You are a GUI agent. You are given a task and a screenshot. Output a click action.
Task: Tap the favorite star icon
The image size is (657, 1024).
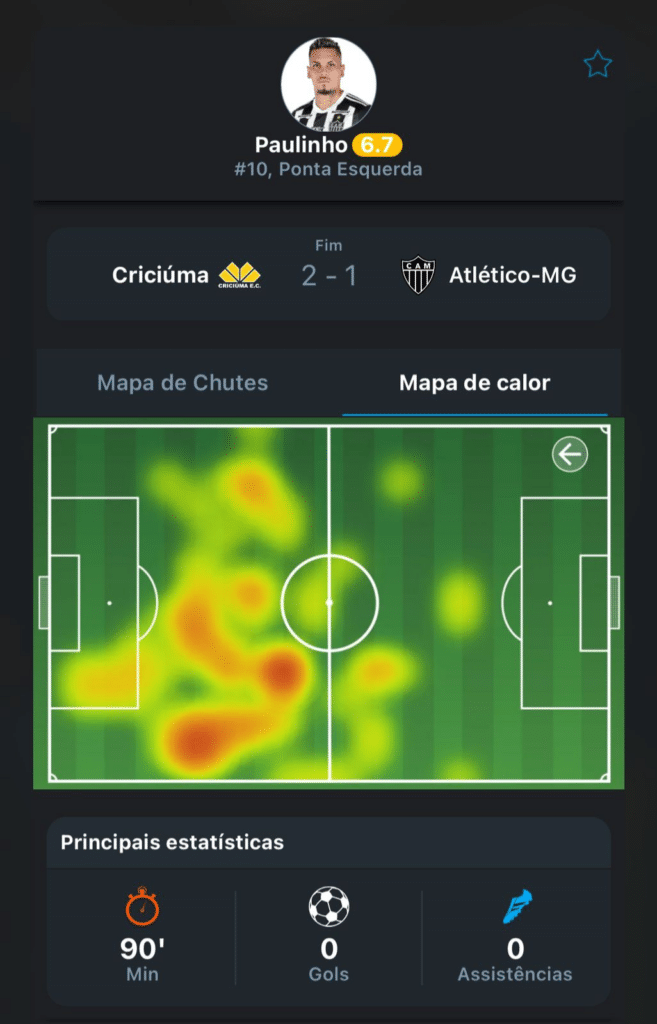(x=597, y=65)
